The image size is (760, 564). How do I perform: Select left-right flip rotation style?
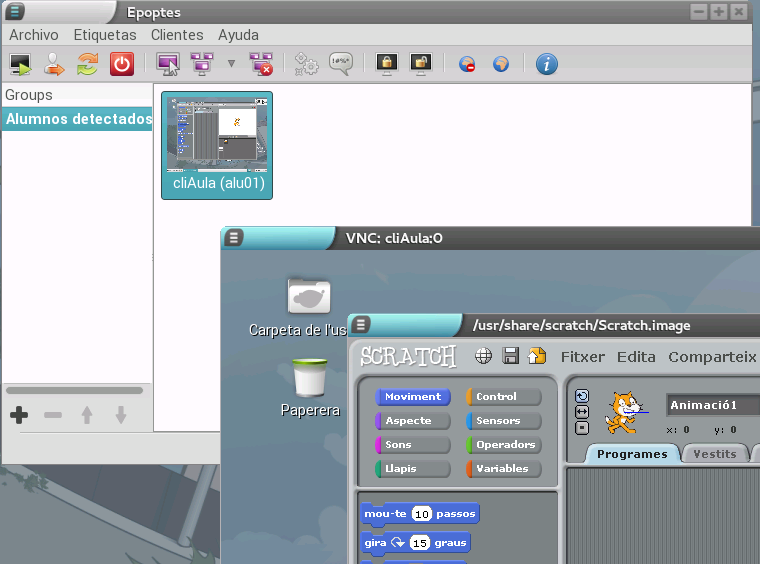(582, 412)
